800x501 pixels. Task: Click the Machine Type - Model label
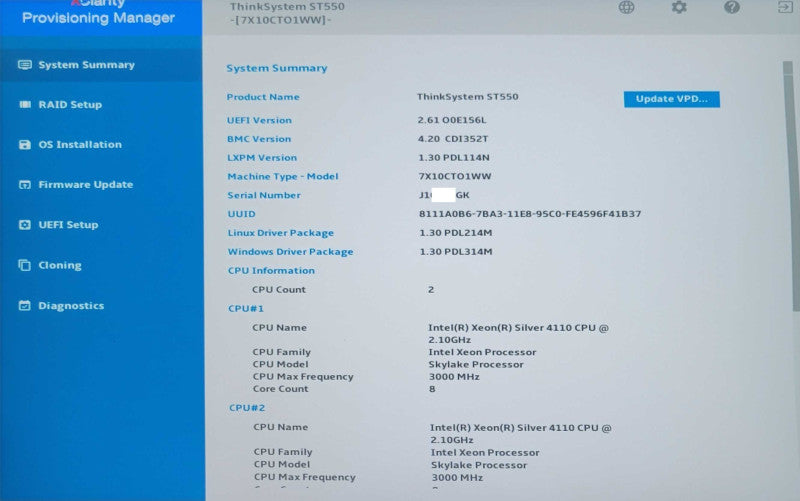click(283, 177)
